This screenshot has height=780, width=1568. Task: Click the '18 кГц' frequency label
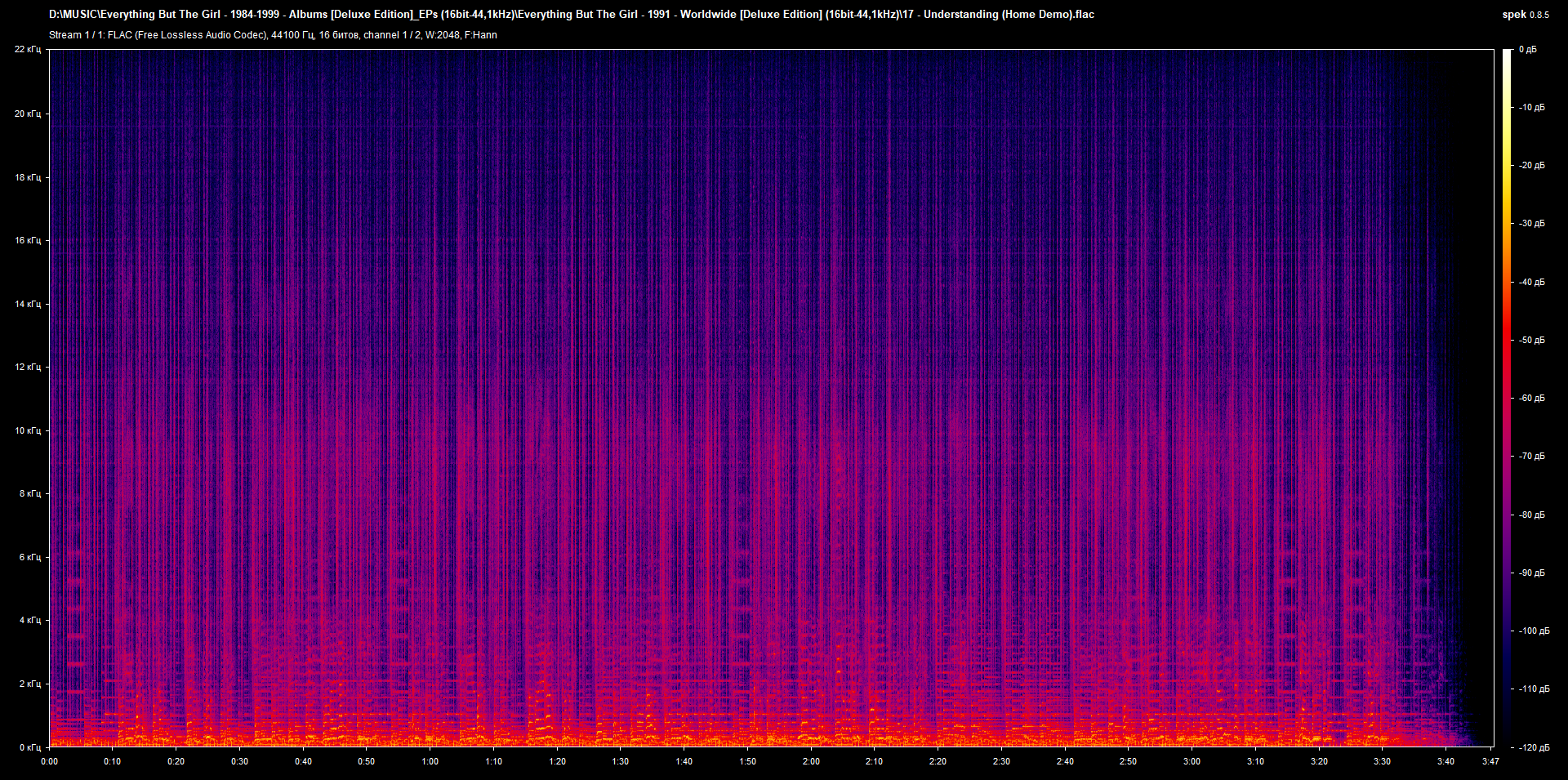(x=27, y=177)
